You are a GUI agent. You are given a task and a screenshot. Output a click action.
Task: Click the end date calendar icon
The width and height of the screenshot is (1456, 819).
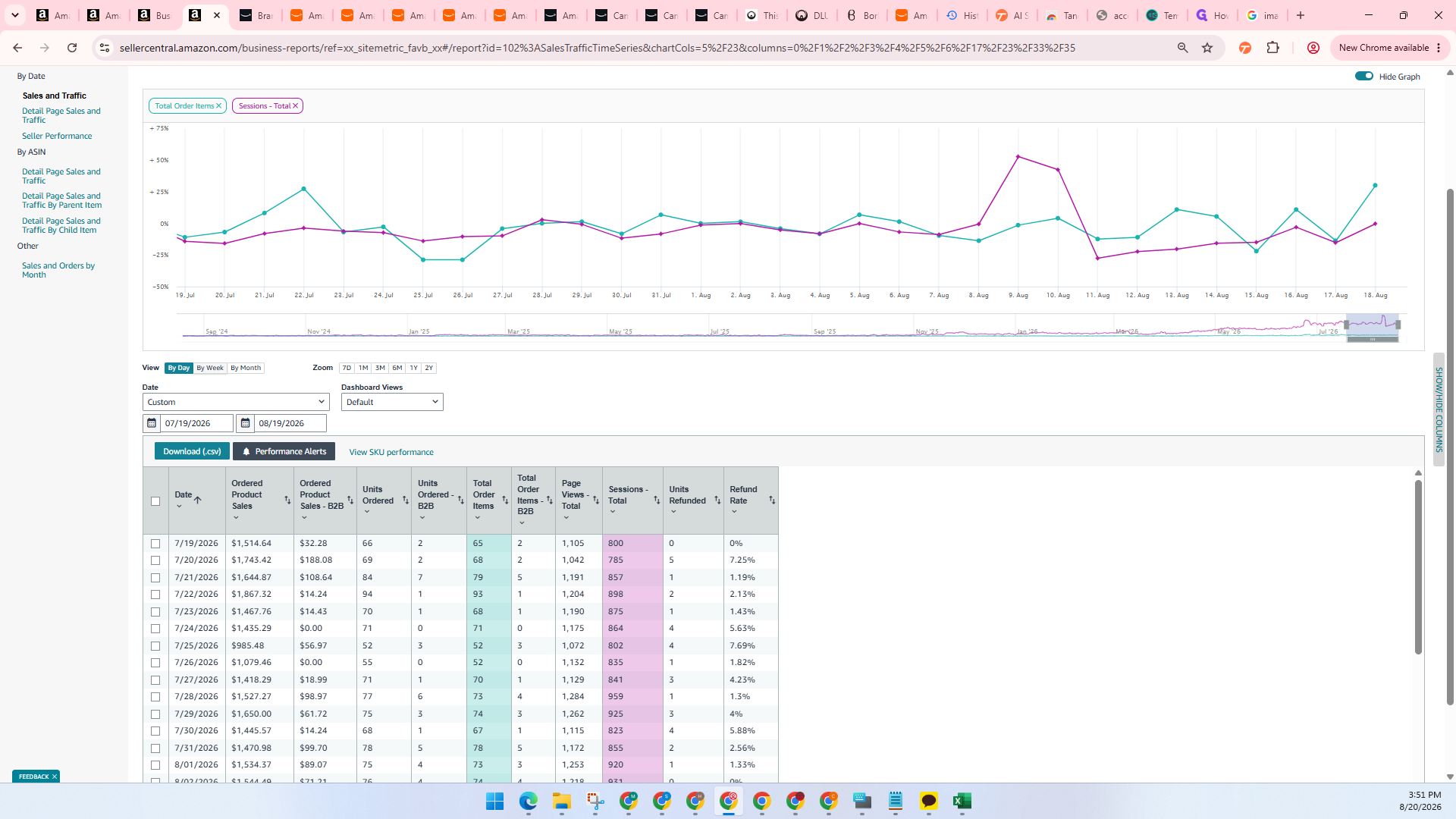[x=245, y=423]
